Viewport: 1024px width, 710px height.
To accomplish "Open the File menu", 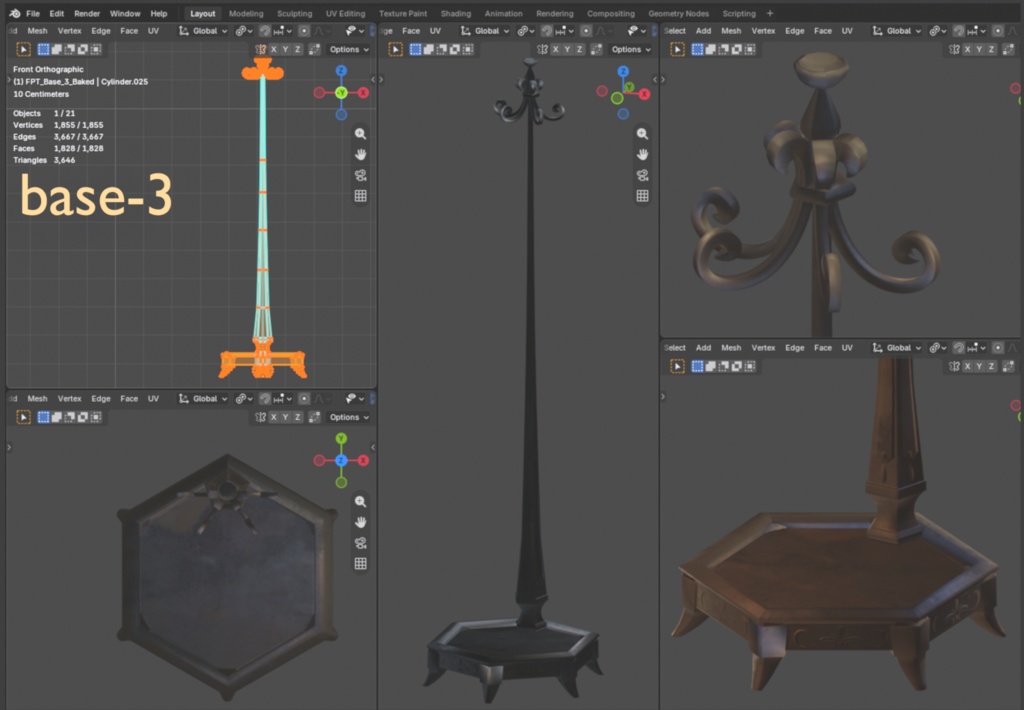I will click(33, 13).
